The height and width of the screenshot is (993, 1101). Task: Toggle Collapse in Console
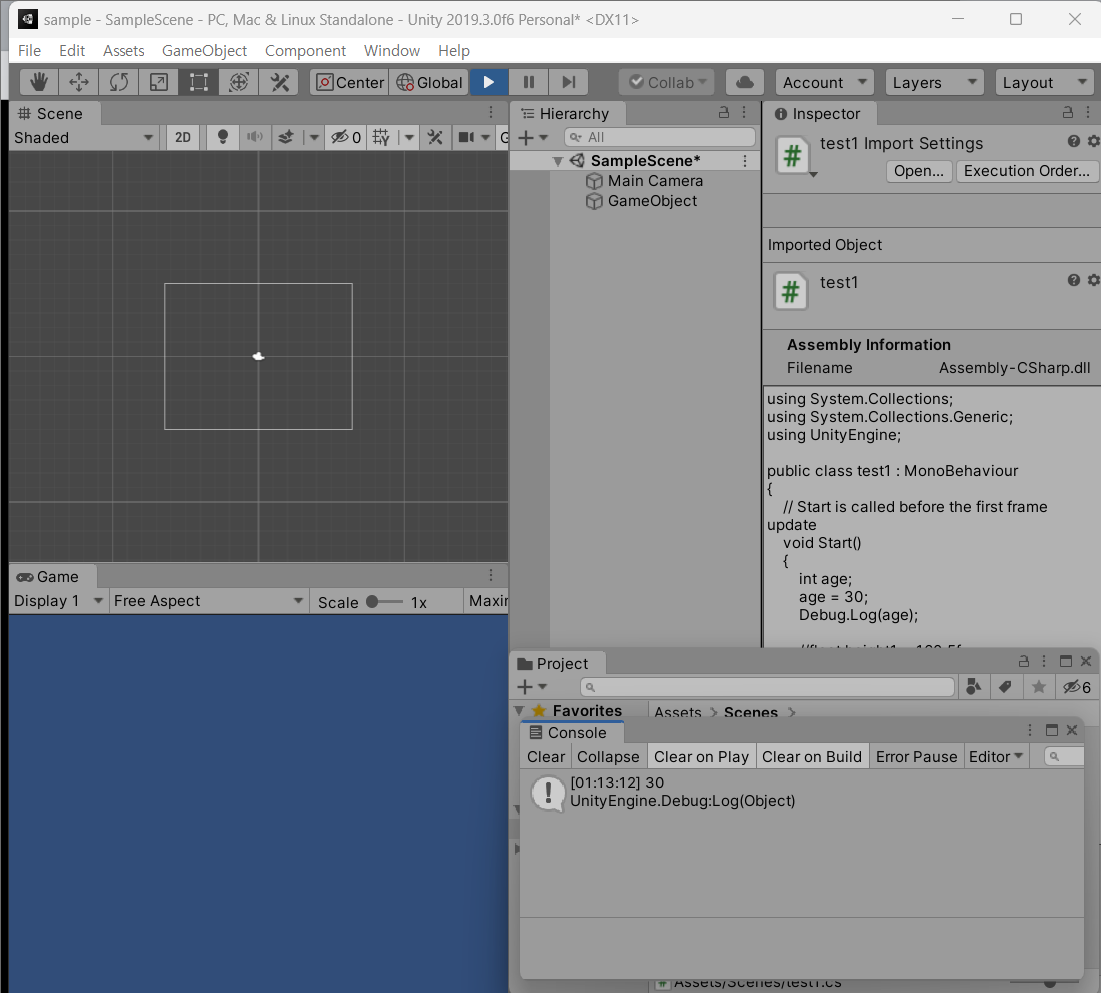pyautogui.click(x=608, y=756)
